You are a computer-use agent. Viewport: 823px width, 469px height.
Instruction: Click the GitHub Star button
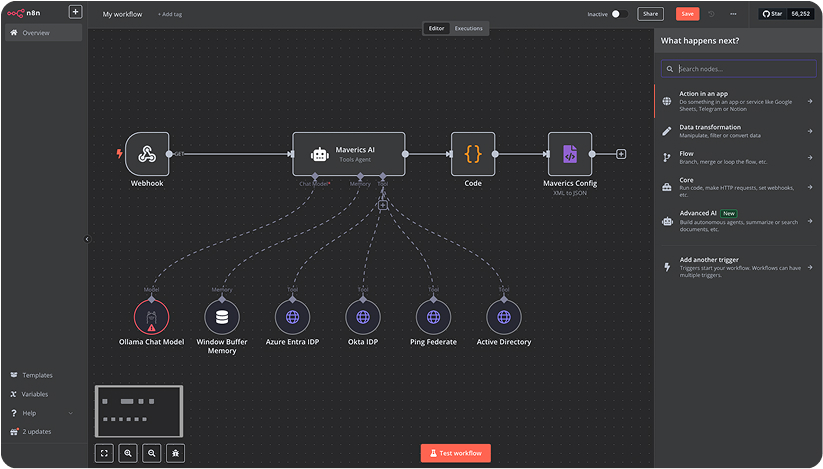(x=773, y=14)
